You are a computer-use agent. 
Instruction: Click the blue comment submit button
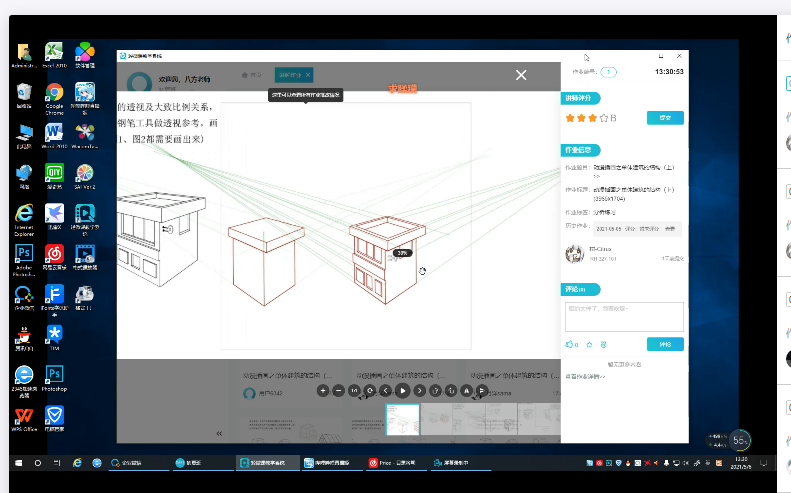665,344
